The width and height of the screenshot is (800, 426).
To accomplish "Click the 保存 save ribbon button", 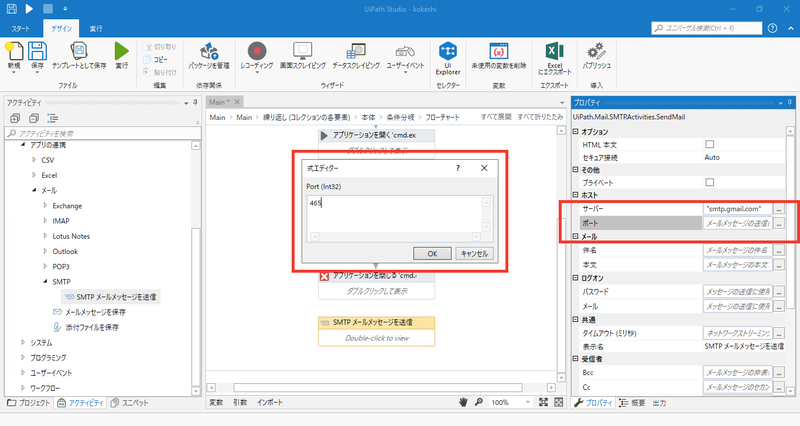I will pos(37,56).
